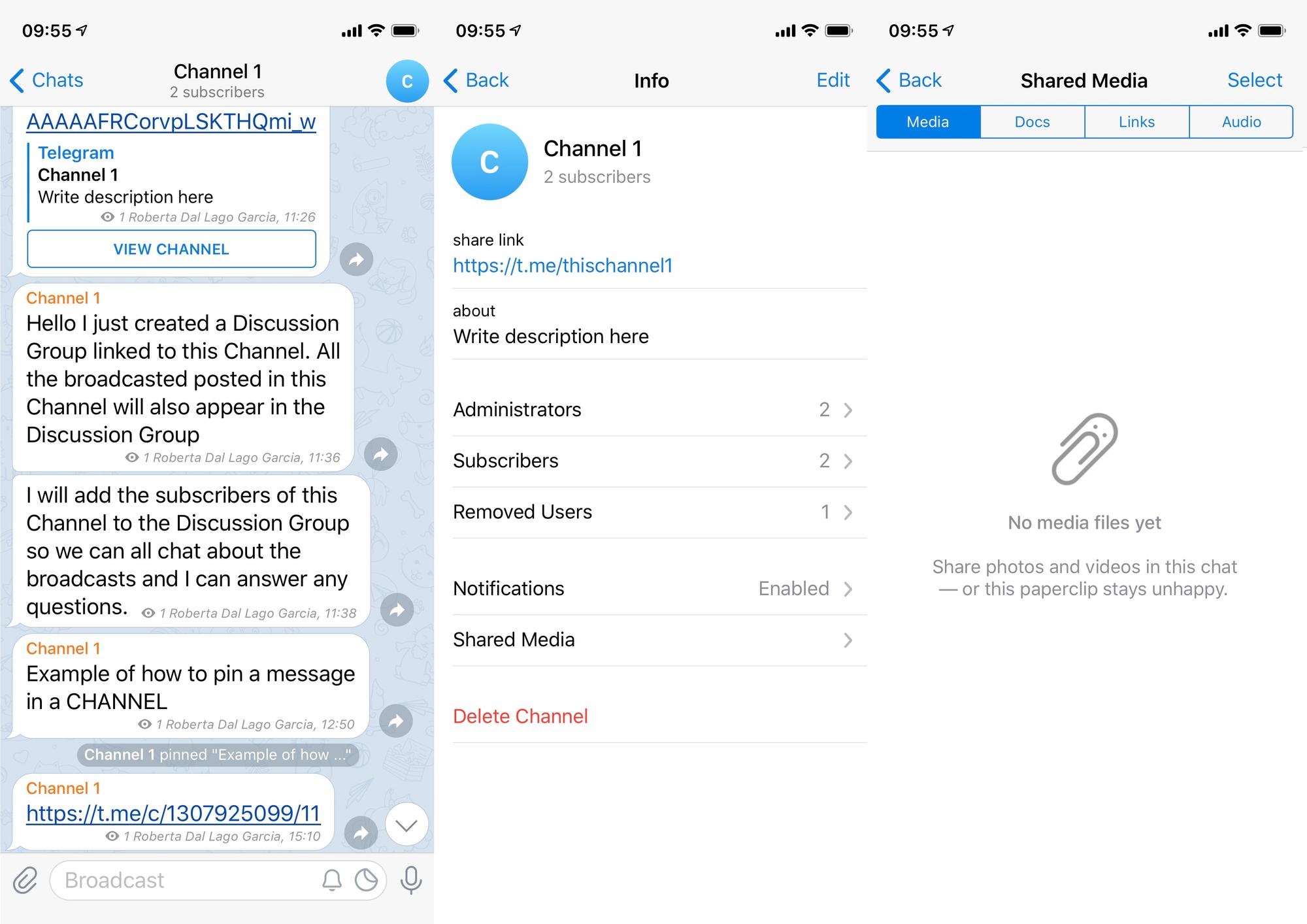
Task: Select the Docs tab in Shared Media
Action: coord(1032,122)
